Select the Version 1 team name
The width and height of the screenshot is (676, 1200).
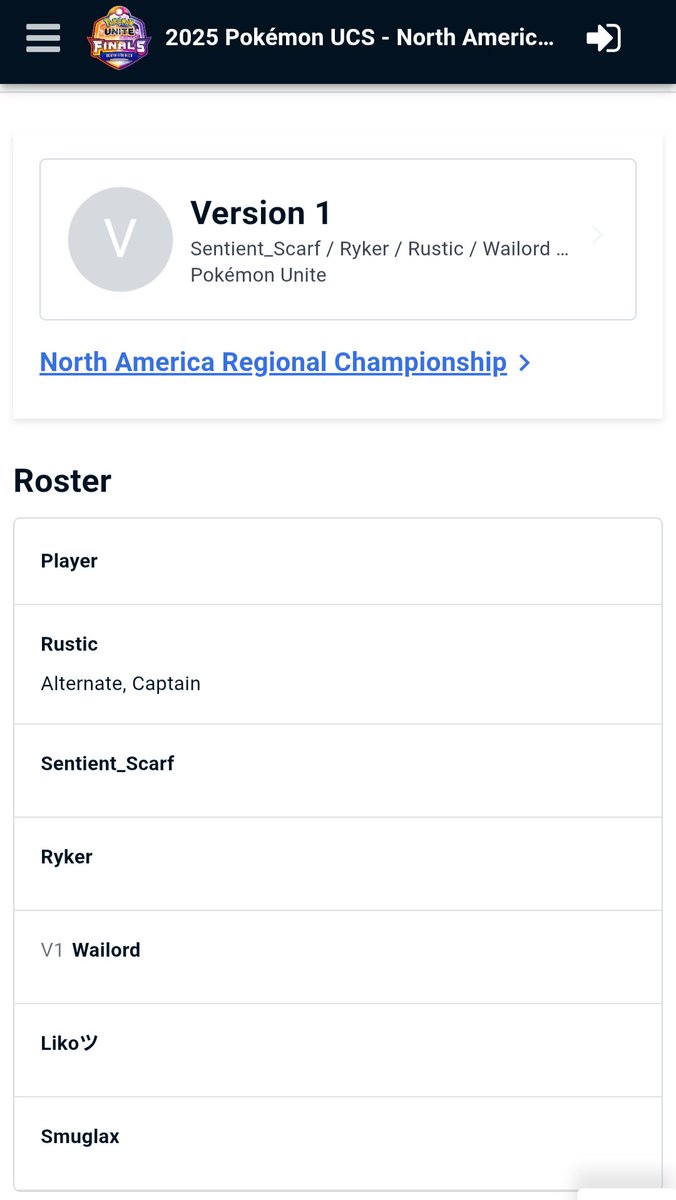(260, 213)
